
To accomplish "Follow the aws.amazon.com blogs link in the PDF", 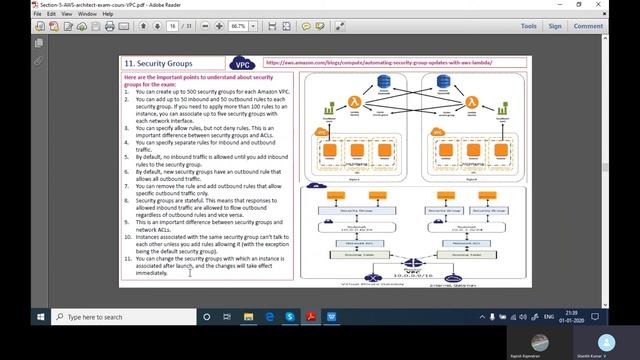I will (379, 63).
